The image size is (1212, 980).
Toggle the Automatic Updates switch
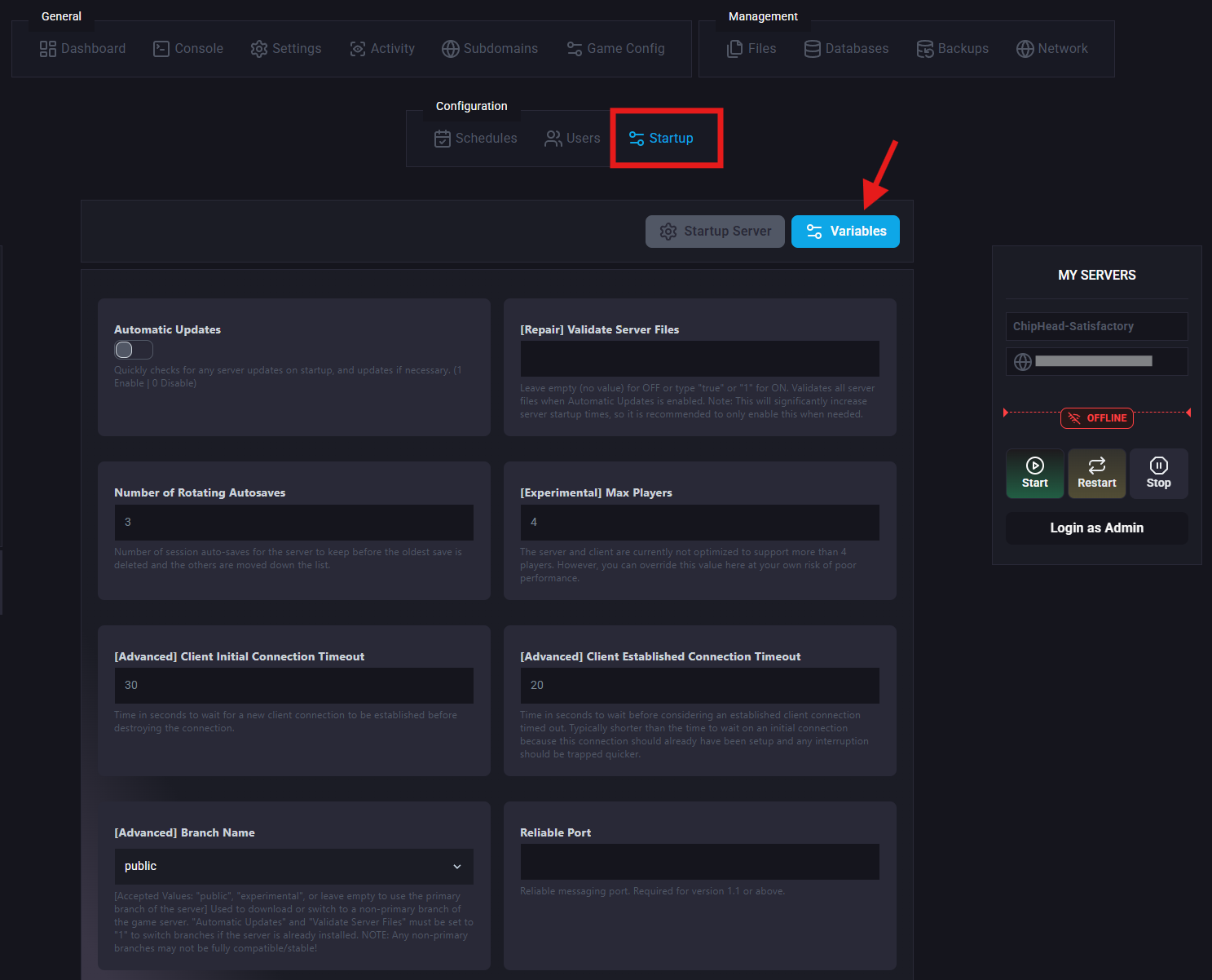[134, 350]
